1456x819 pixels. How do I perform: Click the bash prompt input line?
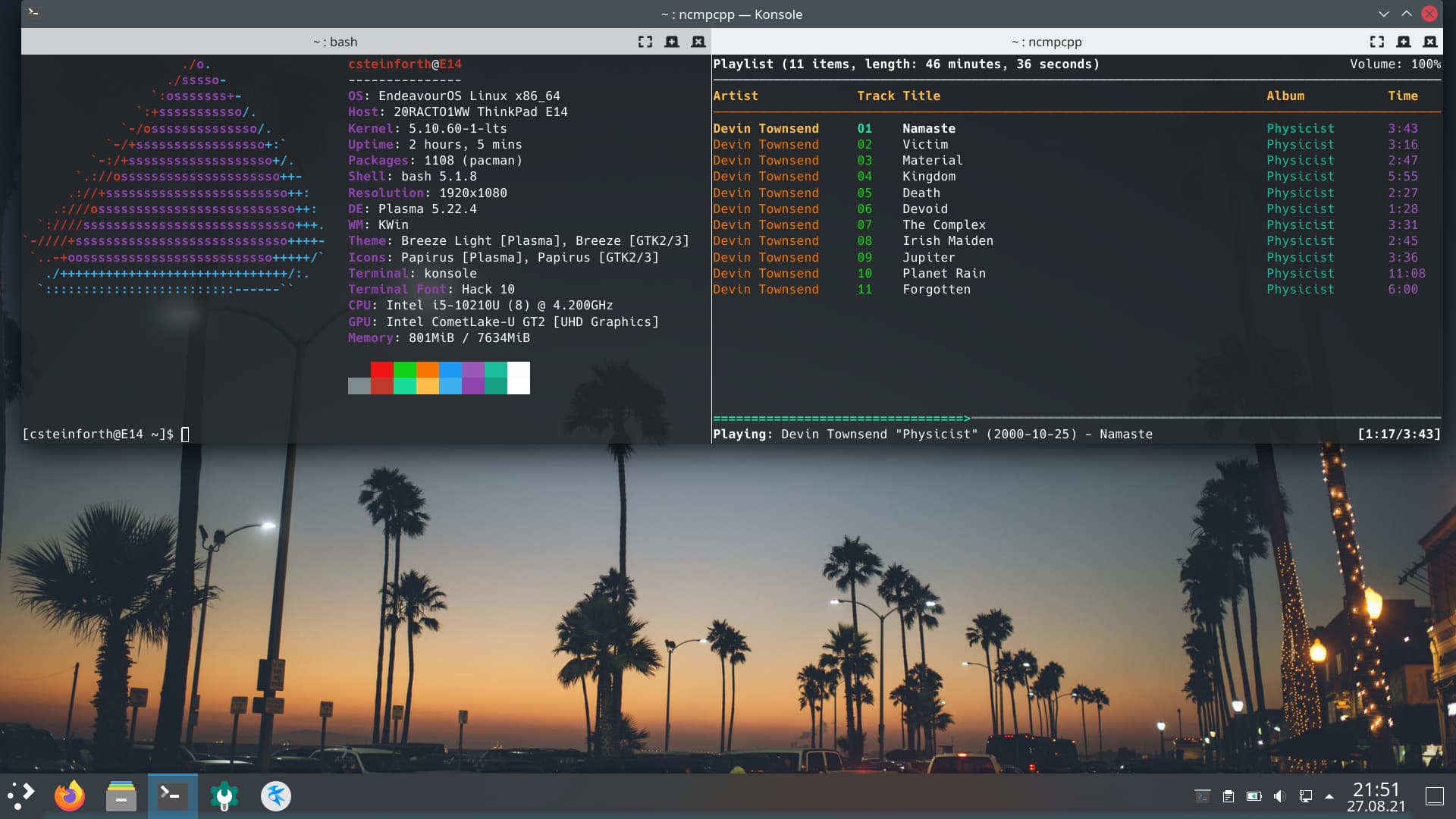(x=106, y=434)
